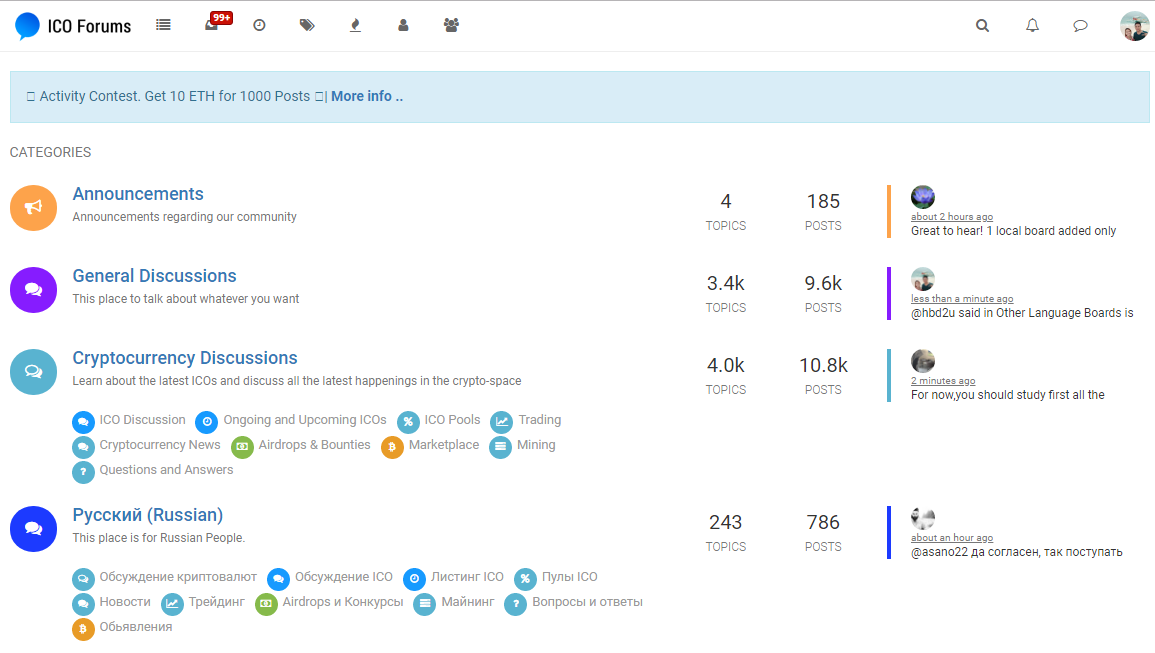Open Cryptocurrency News subcategory

tap(160, 444)
